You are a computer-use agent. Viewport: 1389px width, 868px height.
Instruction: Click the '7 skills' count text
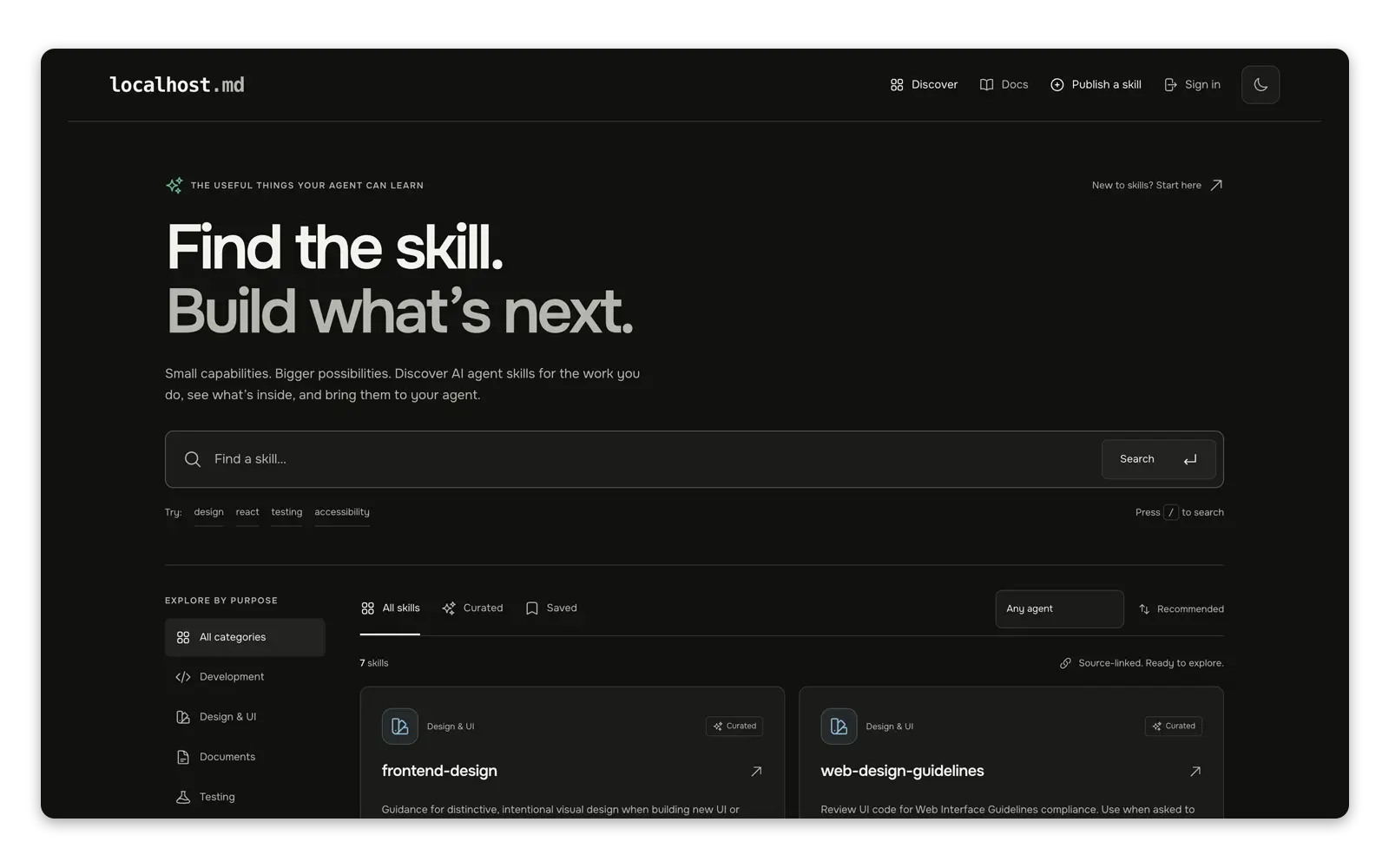pyautogui.click(x=374, y=663)
